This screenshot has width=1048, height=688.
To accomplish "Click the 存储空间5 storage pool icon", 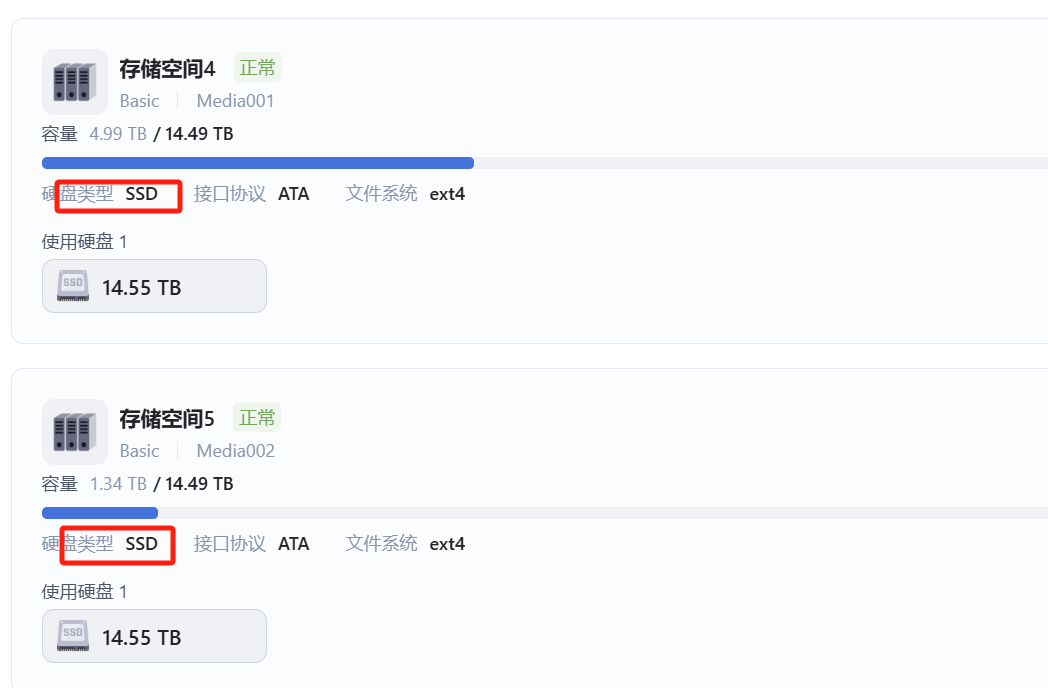I will point(74,432).
